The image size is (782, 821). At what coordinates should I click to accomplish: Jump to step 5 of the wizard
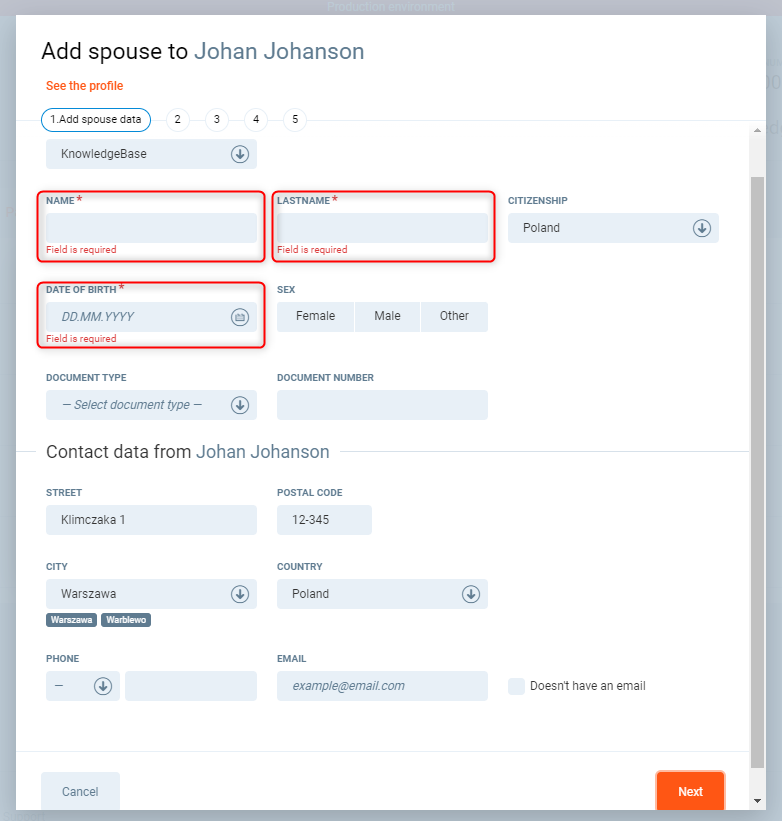(x=294, y=120)
